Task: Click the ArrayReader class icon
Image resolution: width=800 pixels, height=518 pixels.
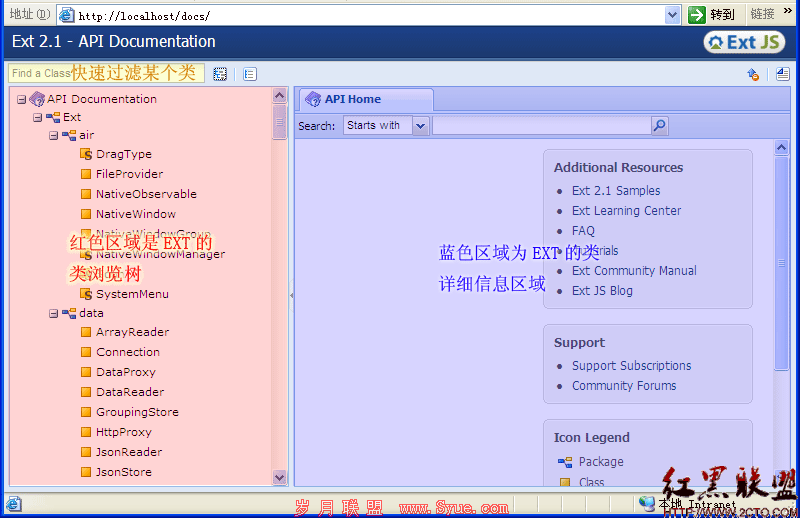Action: (x=86, y=332)
